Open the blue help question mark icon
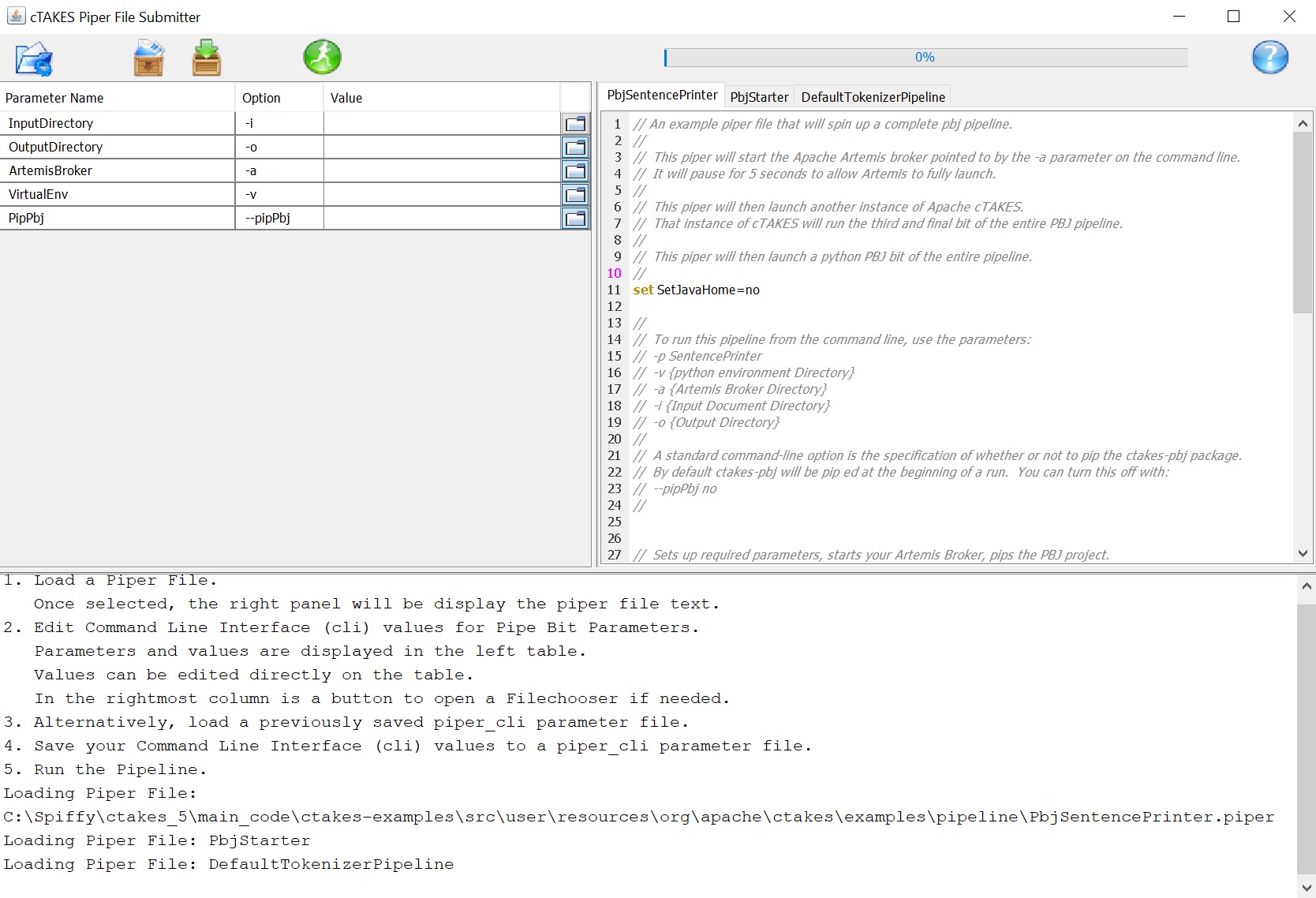 tap(1269, 58)
